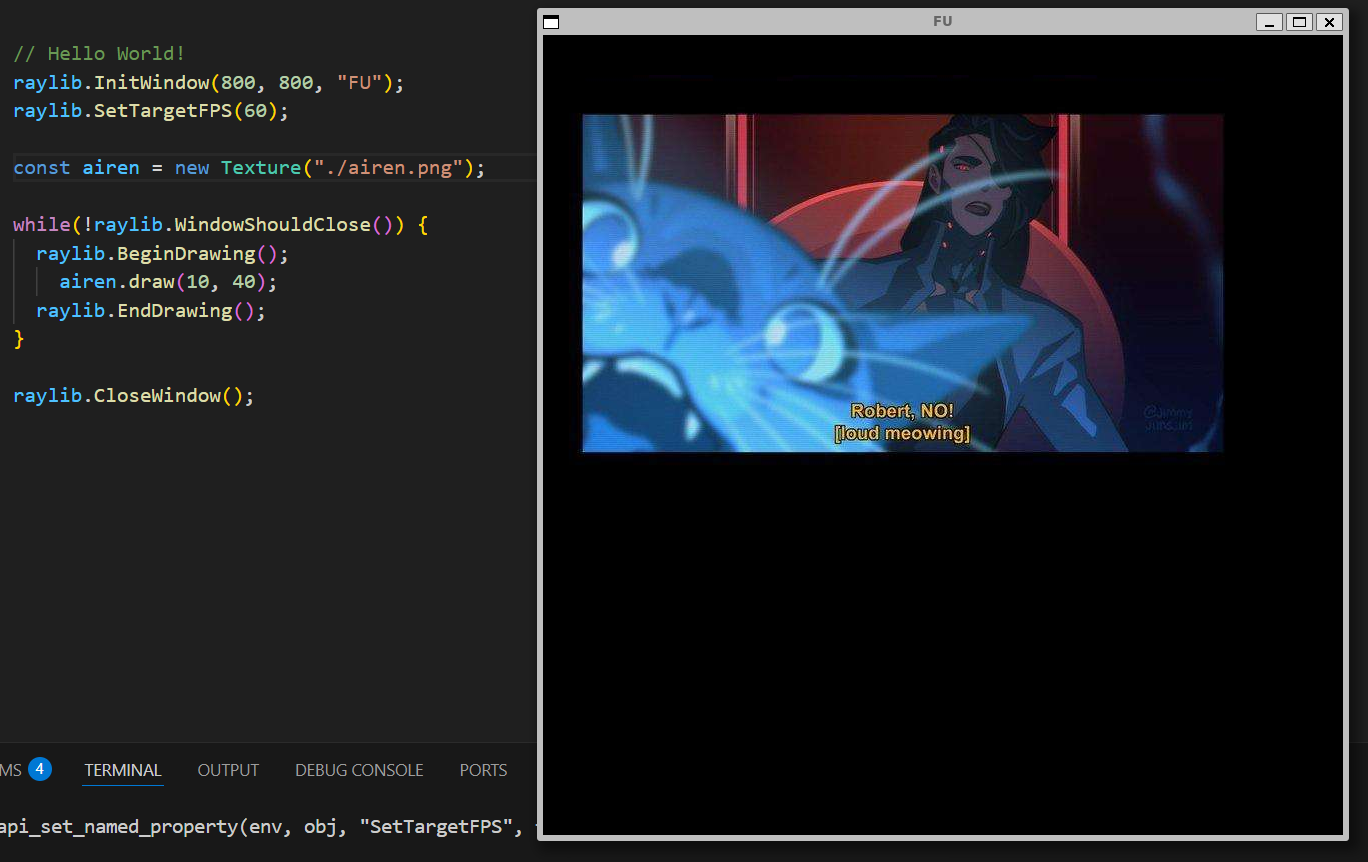Click the raylib.BeginDrawing() line
This screenshot has width=1368, height=862.
(162, 254)
